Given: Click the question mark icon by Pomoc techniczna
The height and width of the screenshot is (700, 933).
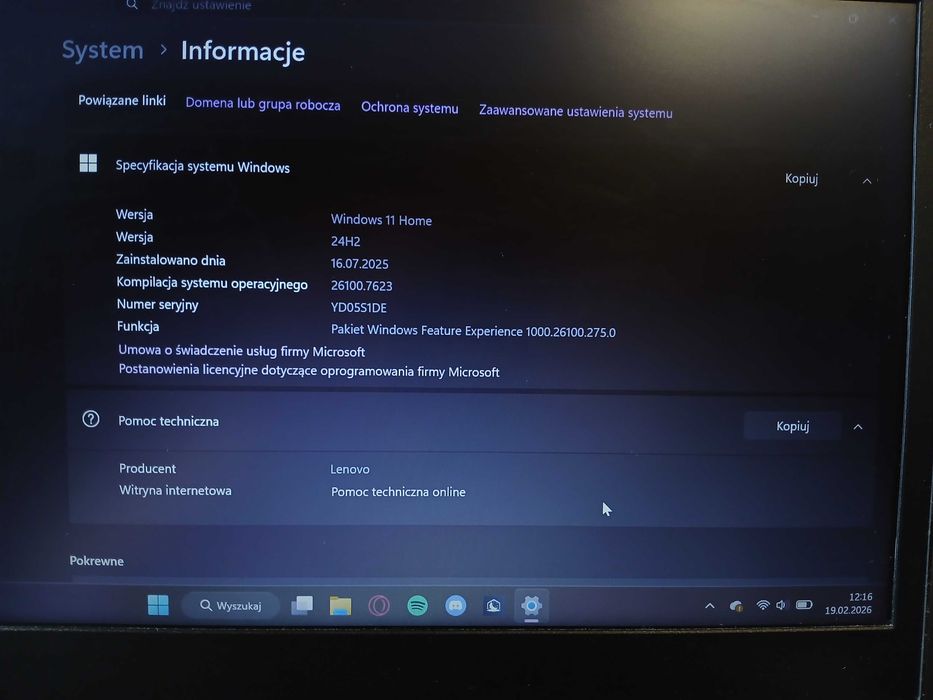Looking at the screenshot, I should pyautogui.click(x=91, y=419).
